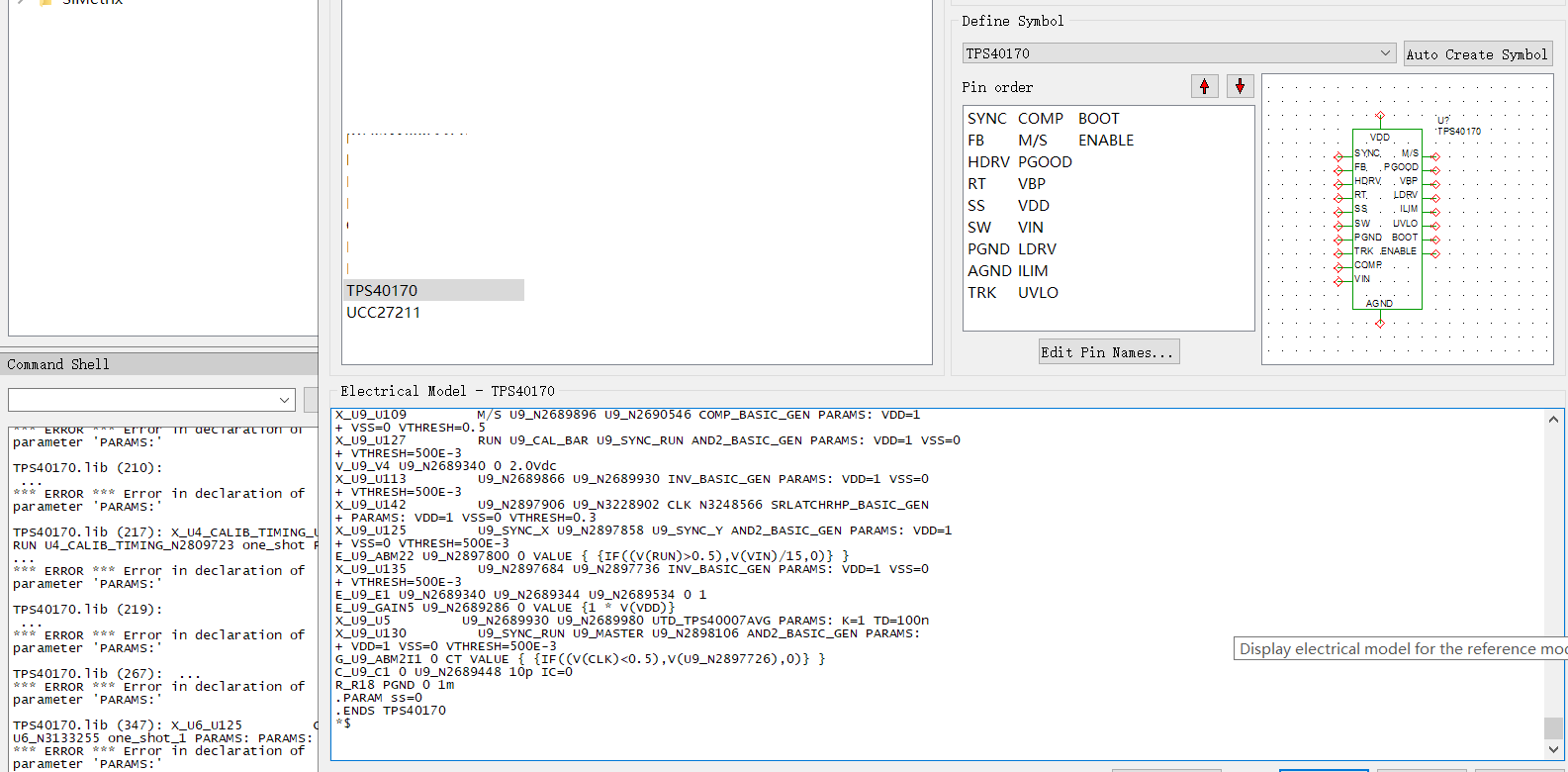1568x772 pixels.
Task: Click 'TPS40170.lib (219):' in Command Shell
Action: pos(88,610)
